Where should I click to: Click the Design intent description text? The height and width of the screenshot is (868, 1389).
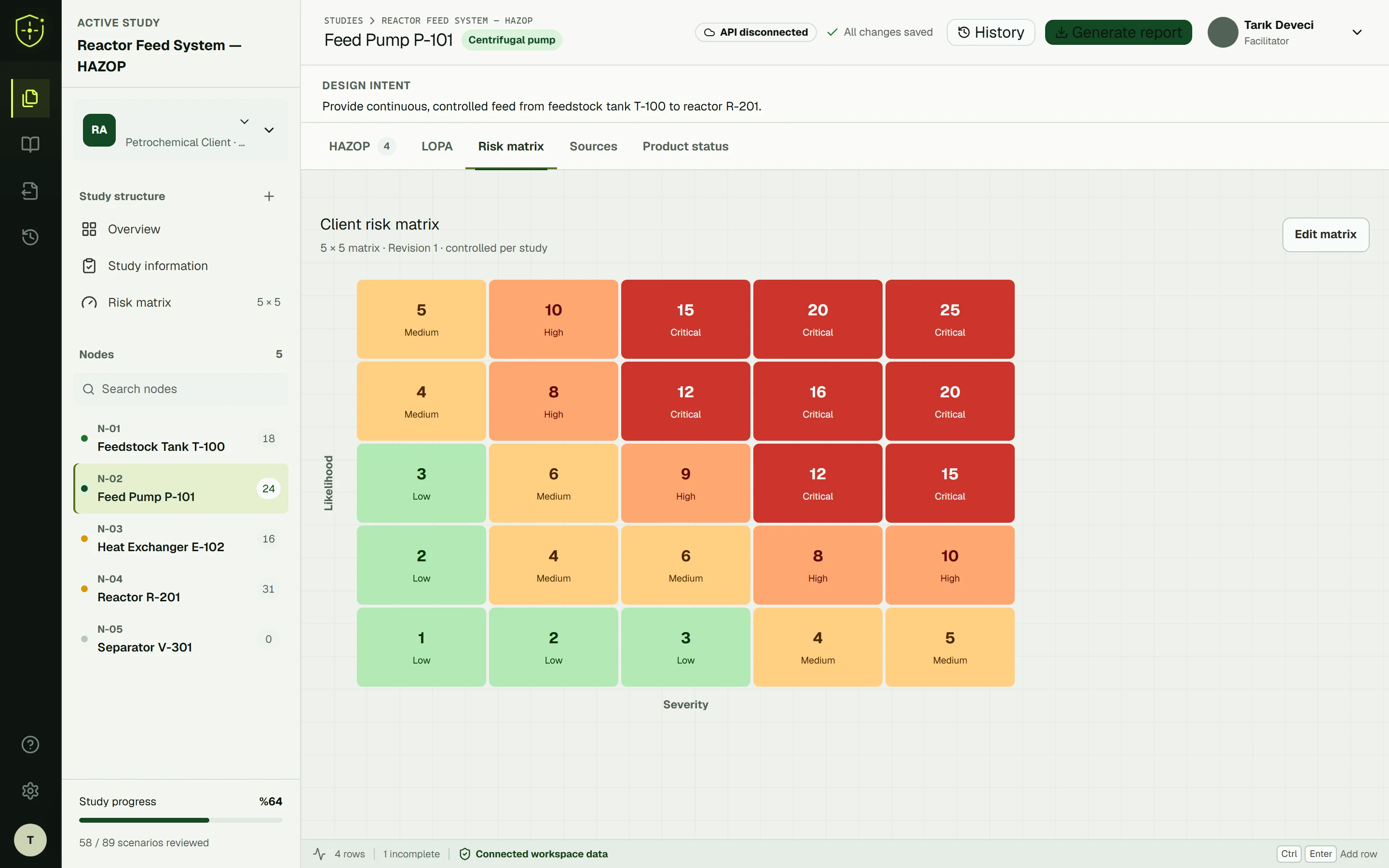click(x=541, y=106)
